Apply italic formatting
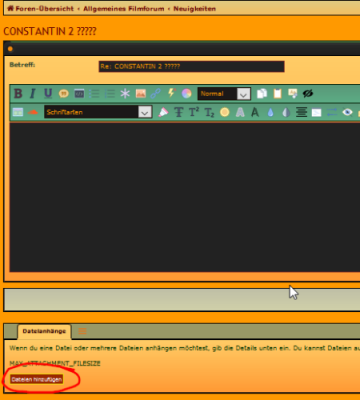This screenshot has height=400, width=360. [33, 94]
